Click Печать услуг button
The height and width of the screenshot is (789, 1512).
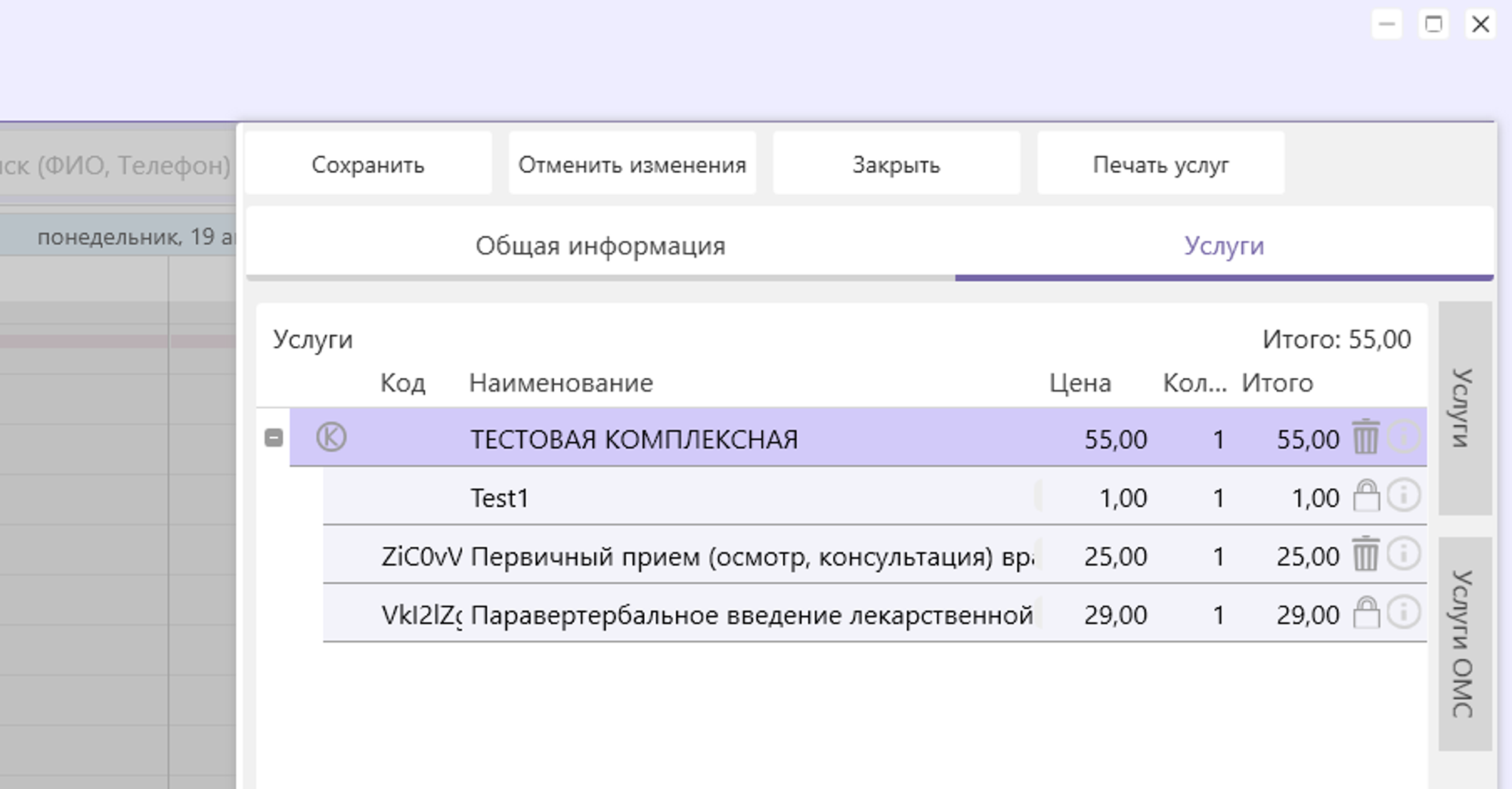click(x=1160, y=164)
